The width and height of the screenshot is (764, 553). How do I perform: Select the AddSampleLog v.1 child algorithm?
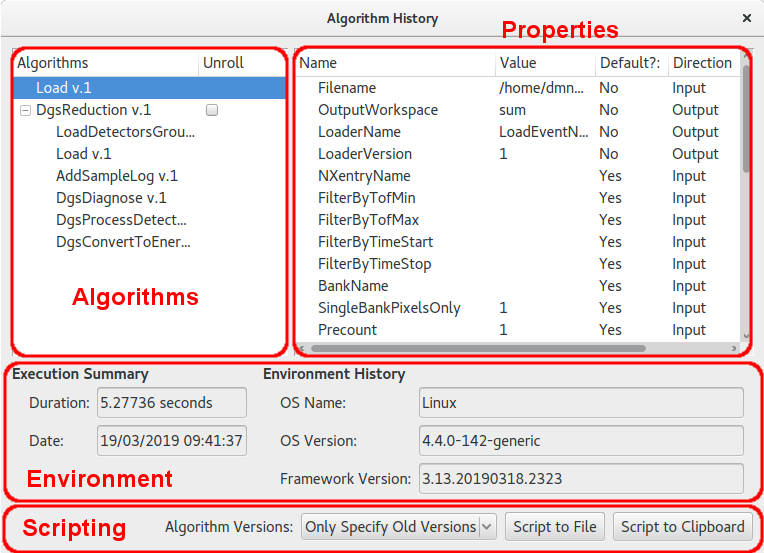click(117, 176)
